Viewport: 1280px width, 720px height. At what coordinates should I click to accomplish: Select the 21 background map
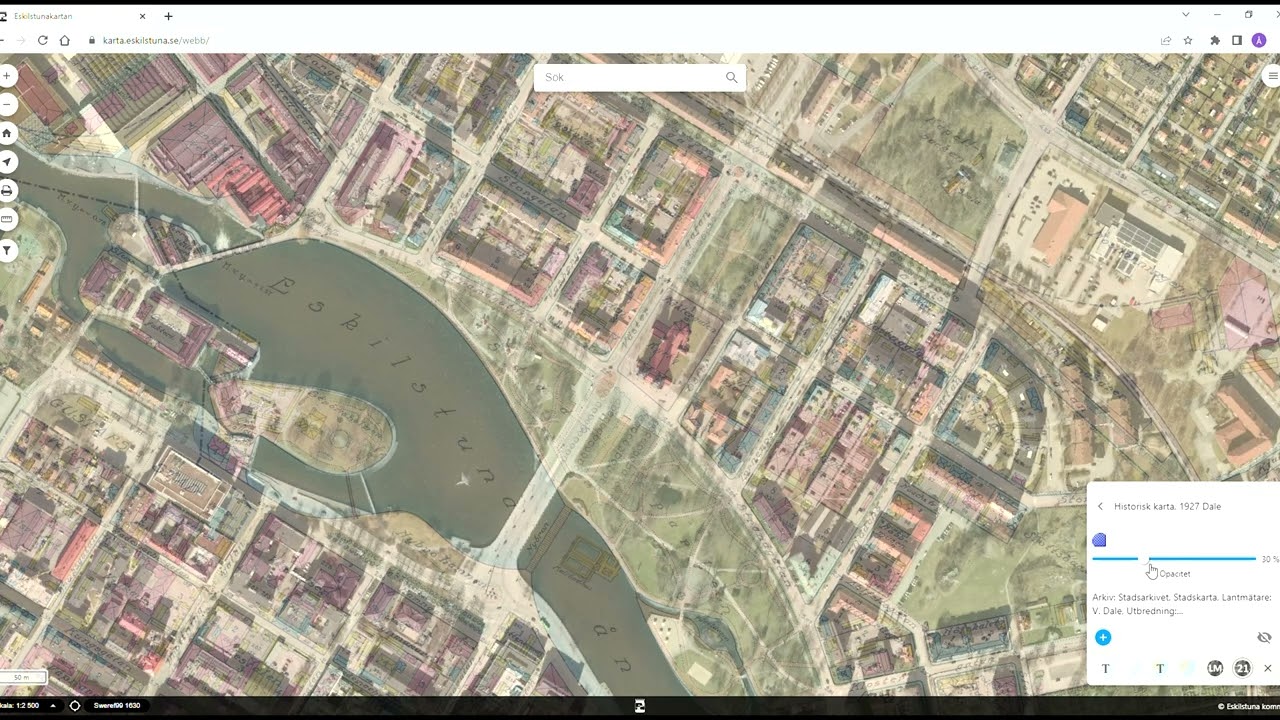(1242, 668)
